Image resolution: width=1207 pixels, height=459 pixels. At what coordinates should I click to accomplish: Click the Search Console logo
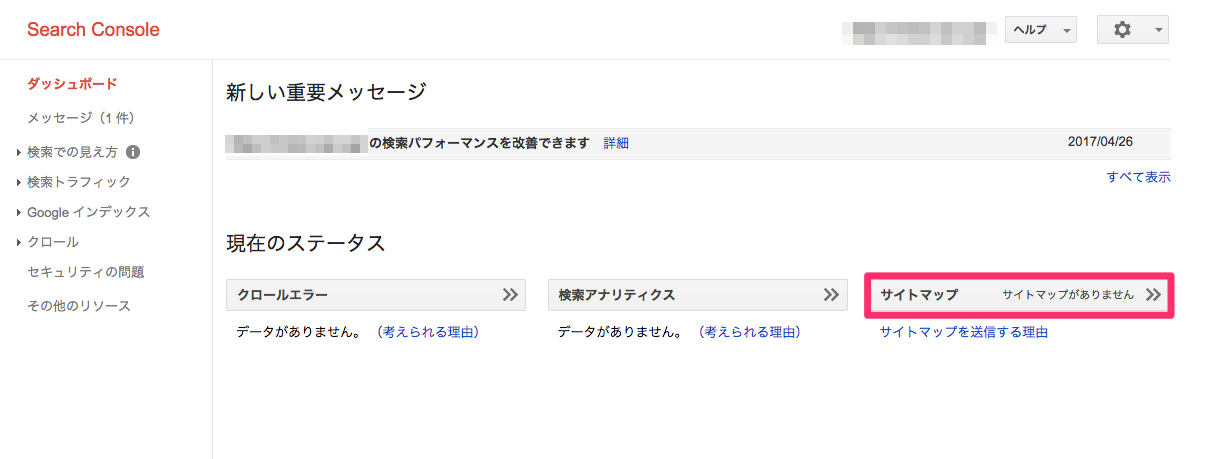[x=93, y=30]
